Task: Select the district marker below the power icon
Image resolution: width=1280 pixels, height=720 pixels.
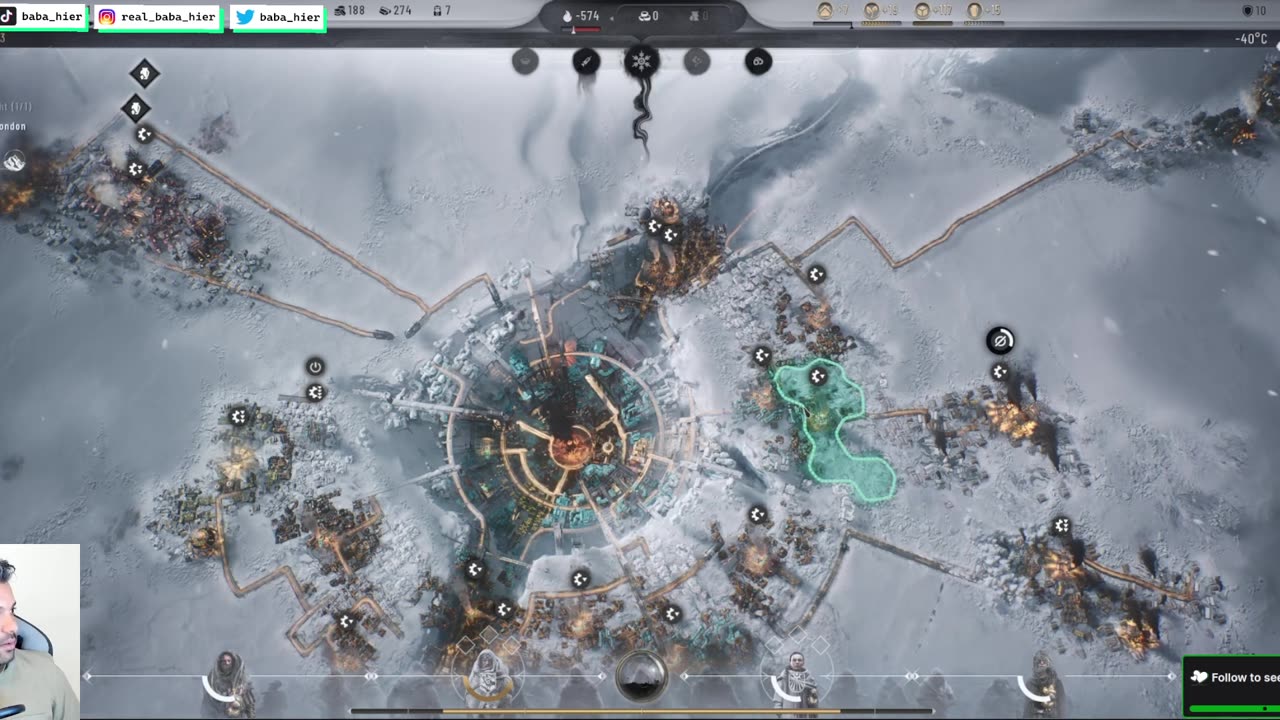Action: tap(315, 392)
